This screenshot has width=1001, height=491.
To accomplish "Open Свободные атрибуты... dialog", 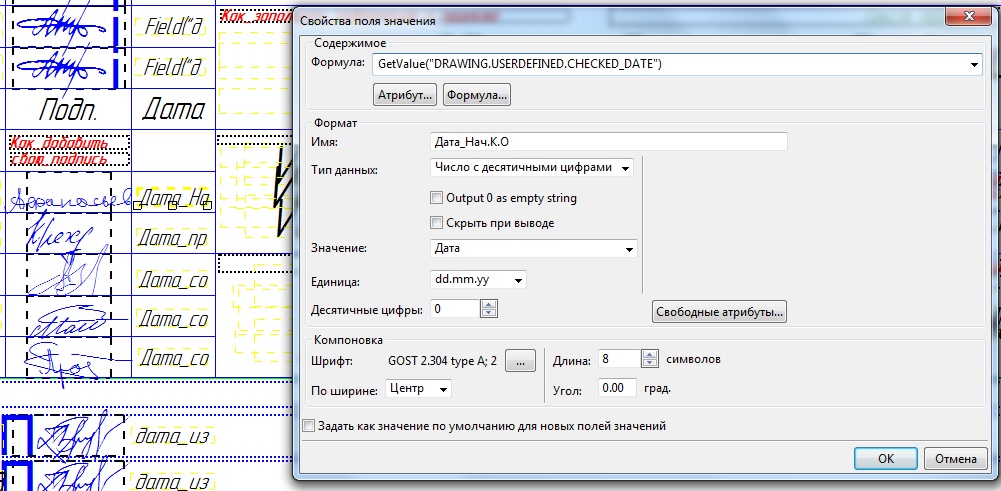I will (719, 313).
